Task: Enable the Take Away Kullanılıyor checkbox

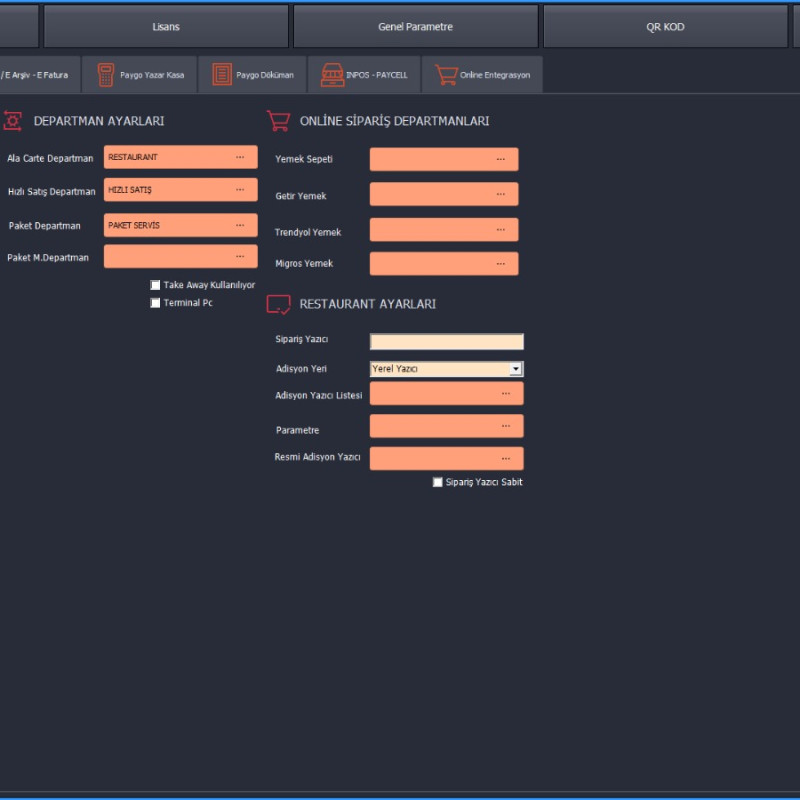Action: 155,285
